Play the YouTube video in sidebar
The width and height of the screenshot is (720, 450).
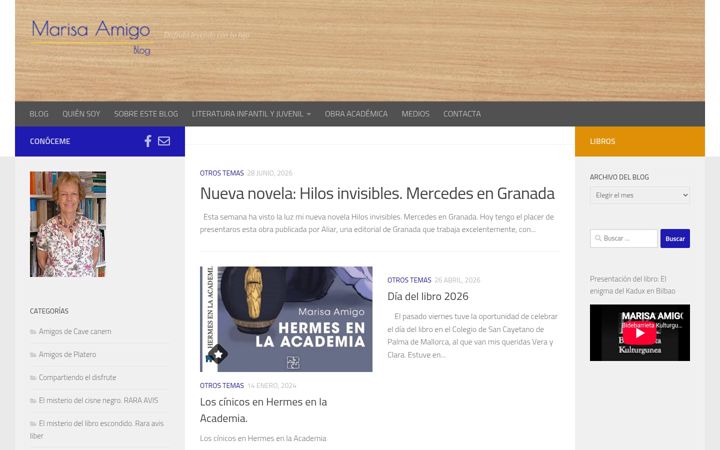640,333
